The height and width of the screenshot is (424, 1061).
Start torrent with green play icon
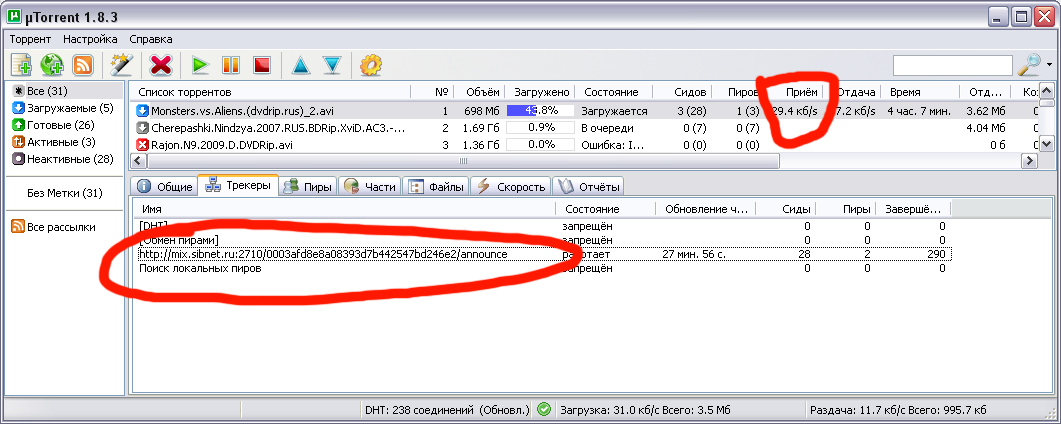tap(200, 65)
